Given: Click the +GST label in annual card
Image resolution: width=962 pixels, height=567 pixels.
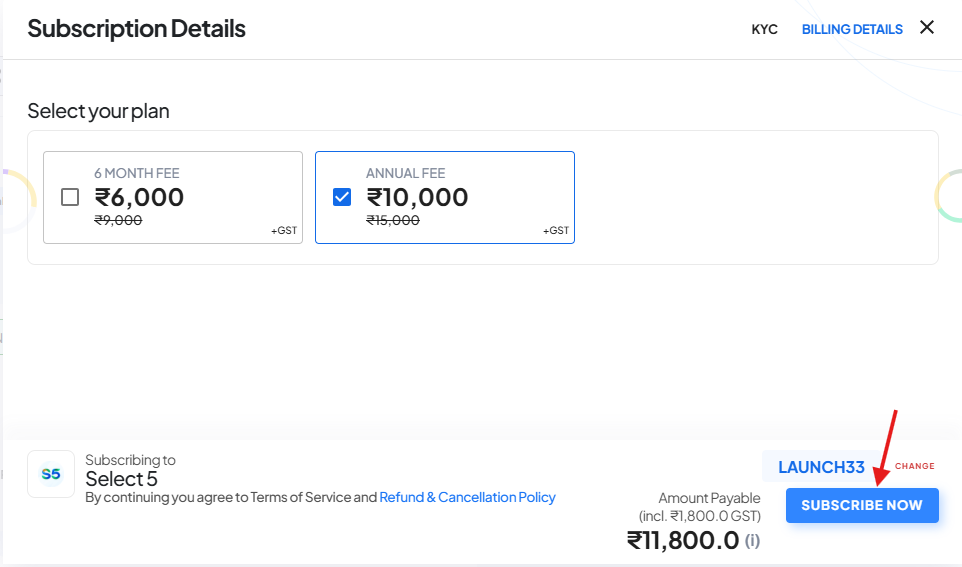Looking at the screenshot, I should point(556,231).
